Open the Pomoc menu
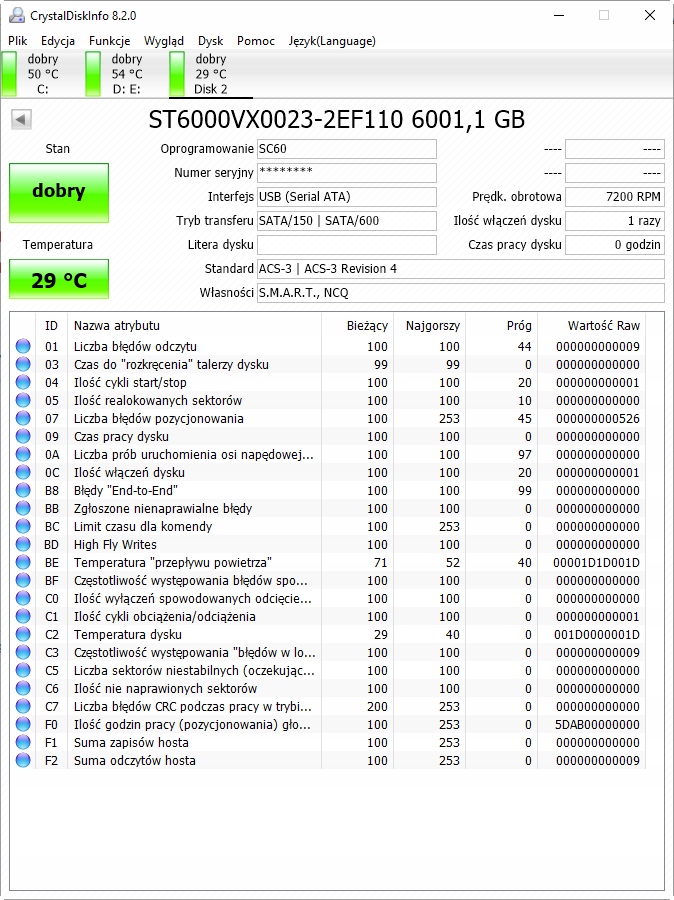 pyautogui.click(x=255, y=41)
